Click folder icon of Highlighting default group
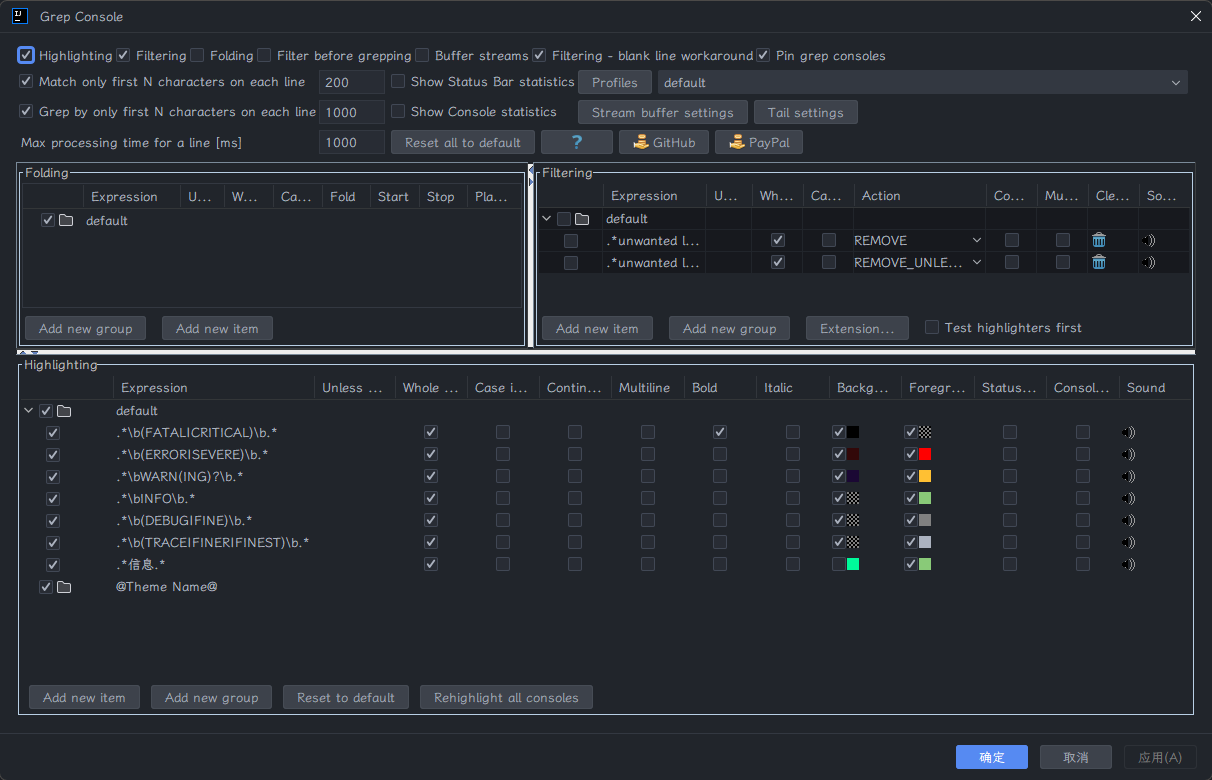Viewport: 1212px width, 780px height. click(64, 411)
